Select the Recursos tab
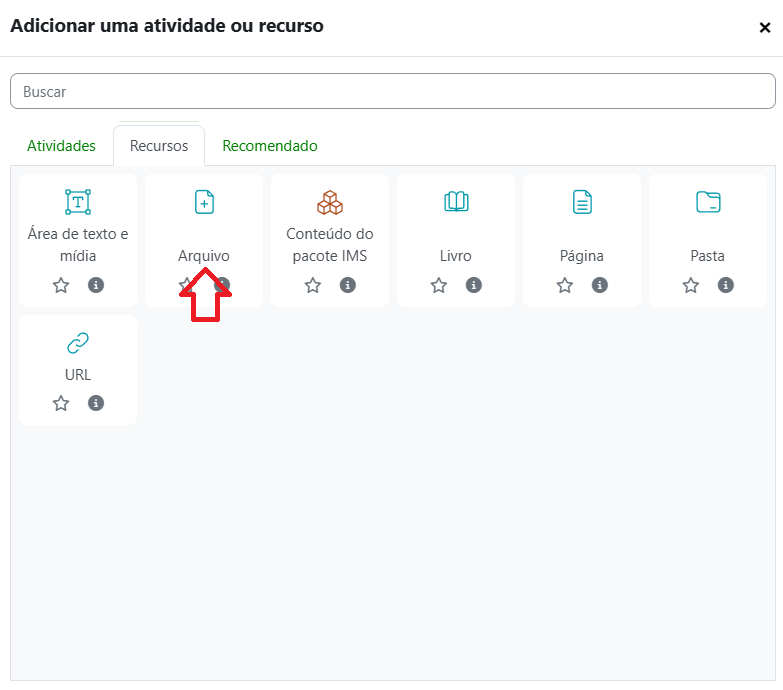 coord(159,146)
